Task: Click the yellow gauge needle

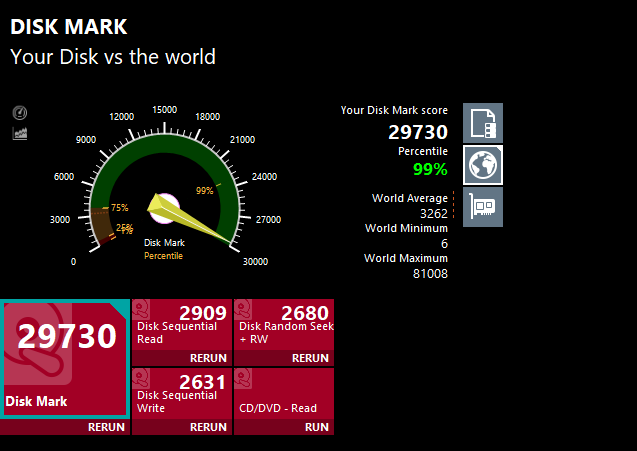Action: (190, 220)
